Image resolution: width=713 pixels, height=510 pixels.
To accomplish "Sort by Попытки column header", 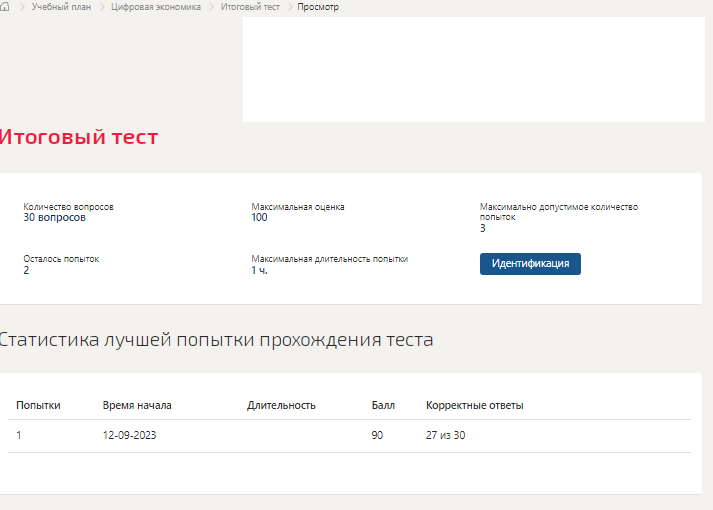I will 38,405.
